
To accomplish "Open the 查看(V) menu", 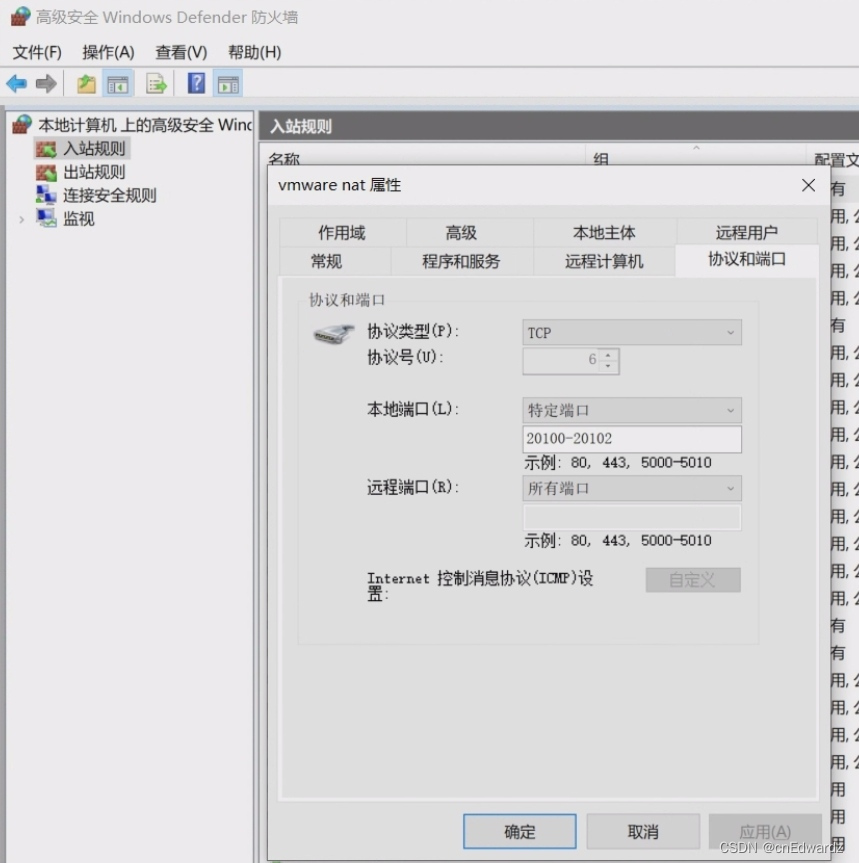I will click(x=181, y=52).
